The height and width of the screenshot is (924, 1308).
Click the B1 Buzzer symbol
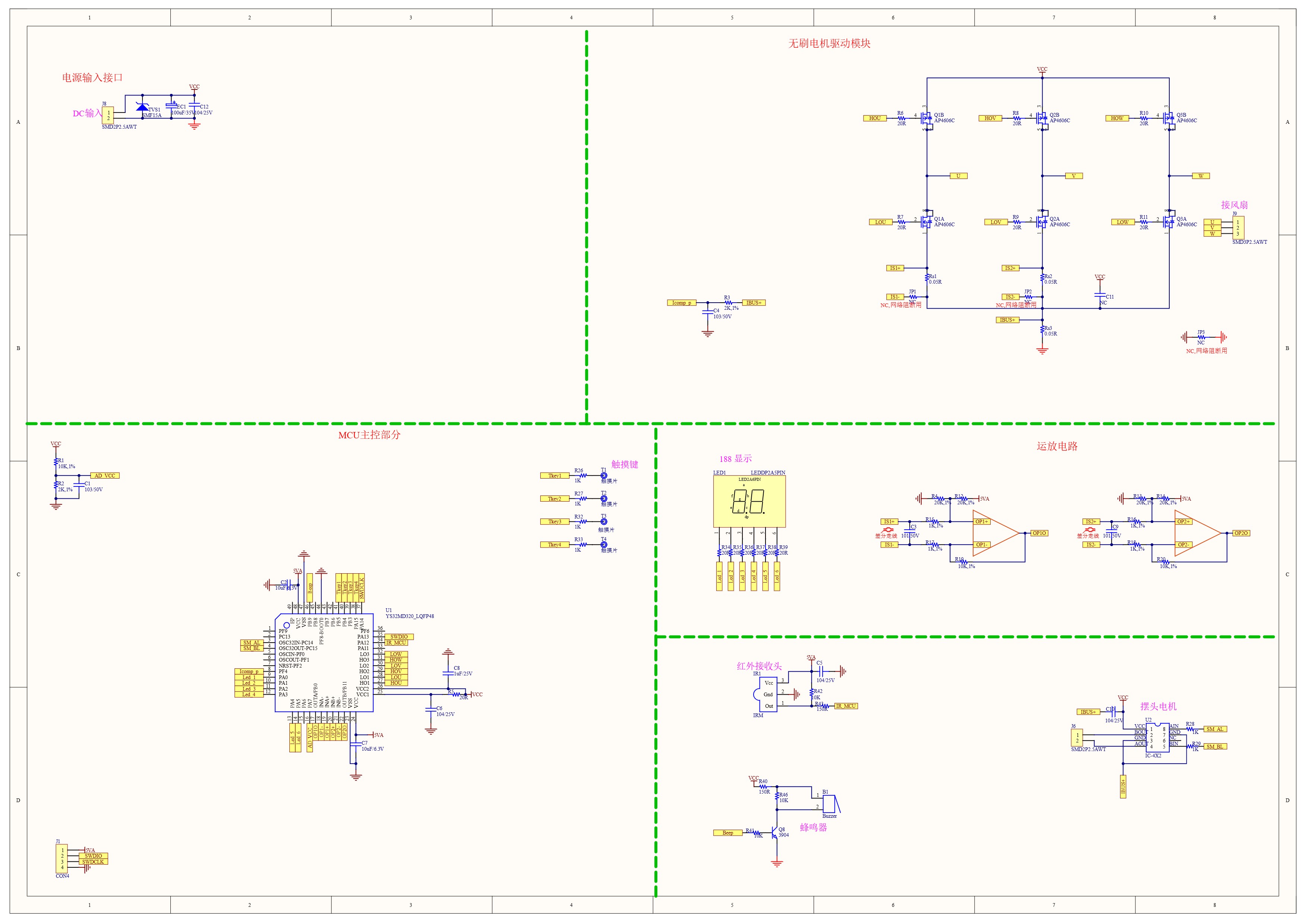[x=831, y=803]
